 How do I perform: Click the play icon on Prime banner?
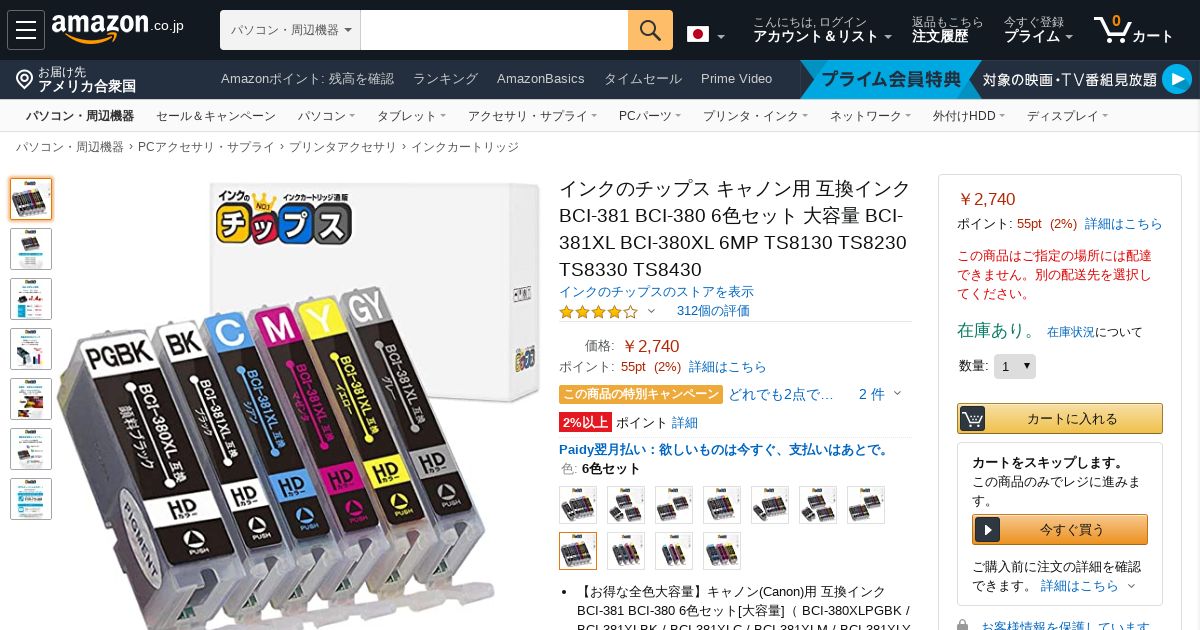tap(1177, 79)
